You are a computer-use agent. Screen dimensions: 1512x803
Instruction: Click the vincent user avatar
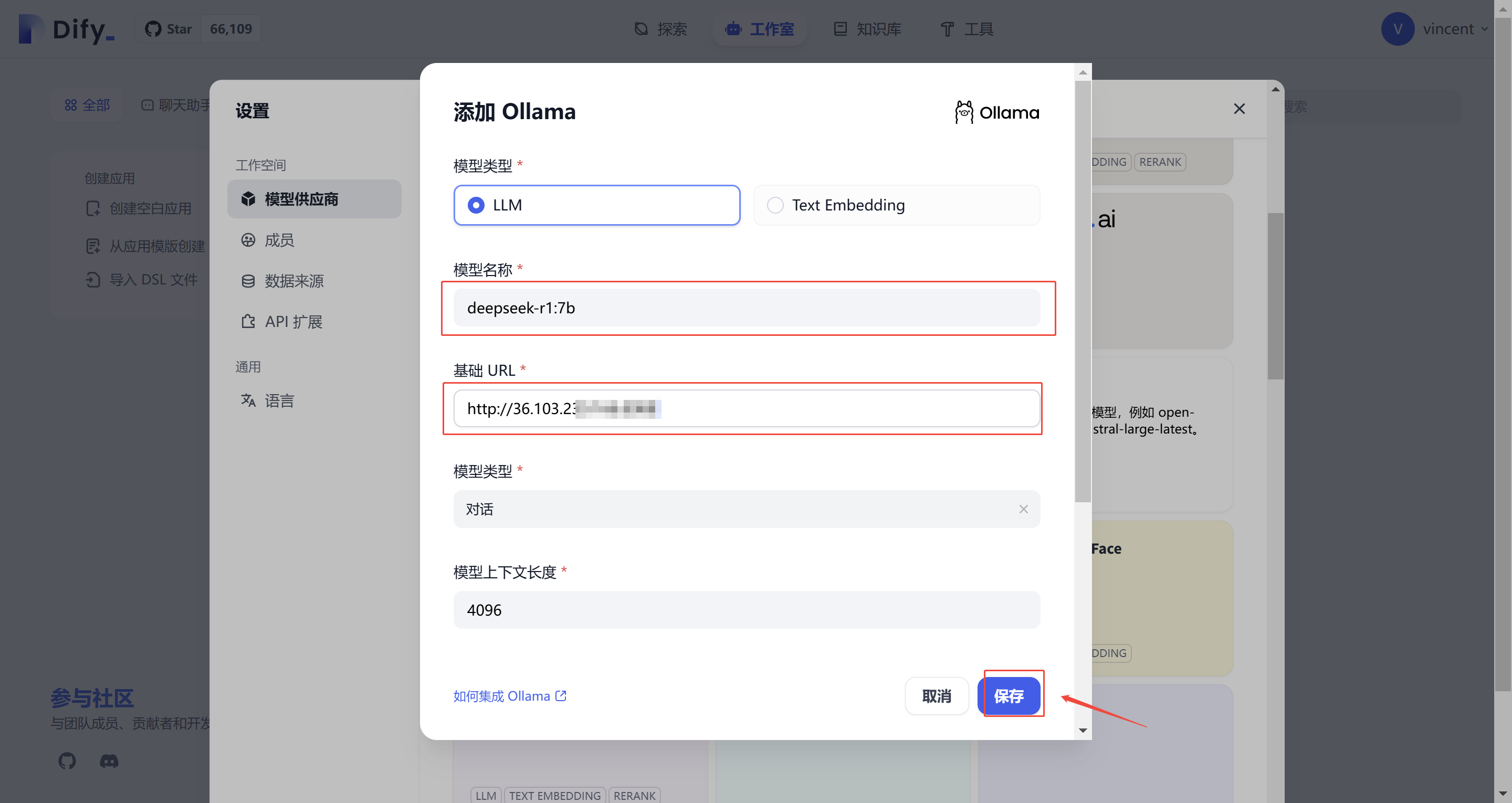[1398, 29]
